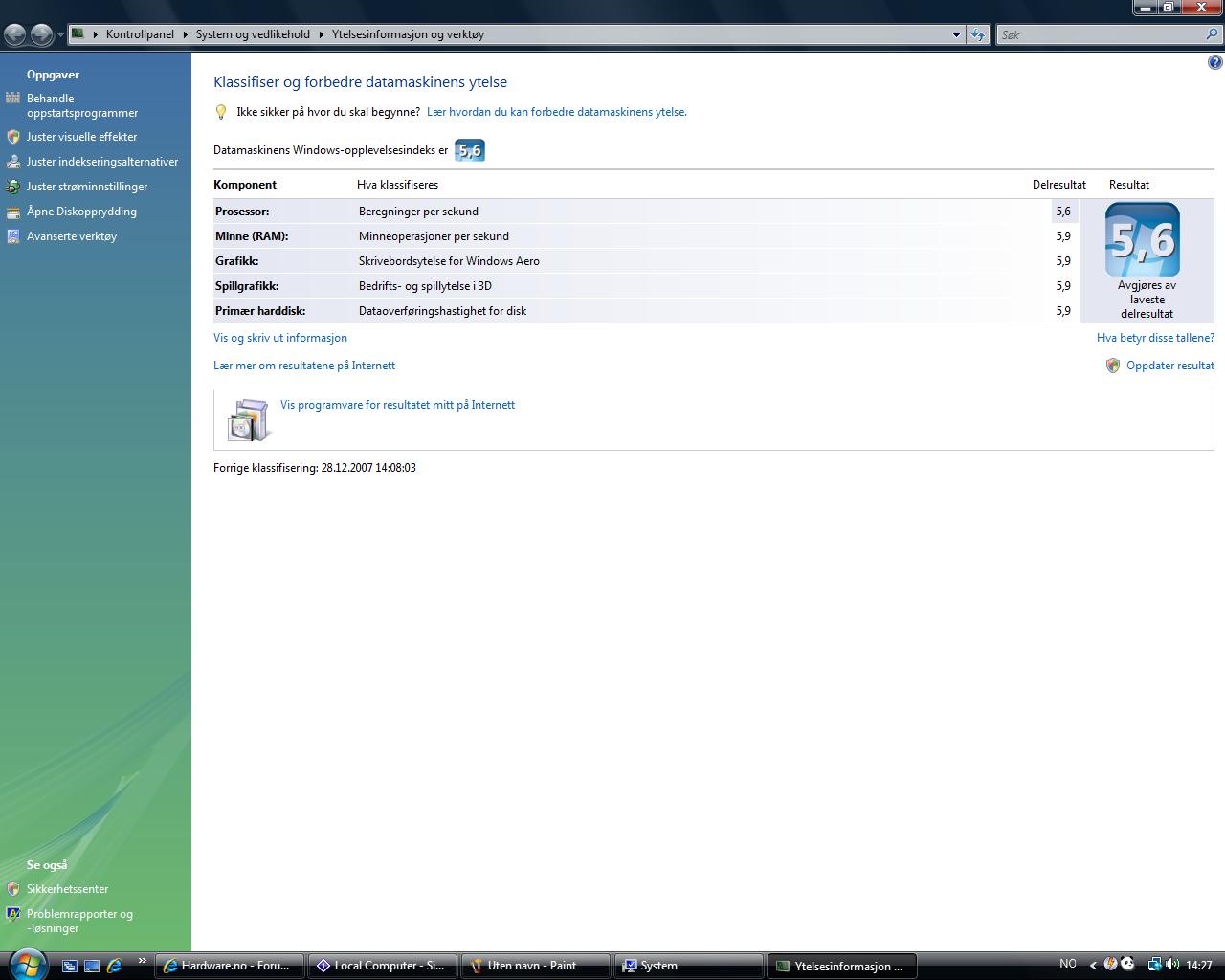
Task: Click the lightbulb tip icon
Action: pyautogui.click(x=221, y=112)
